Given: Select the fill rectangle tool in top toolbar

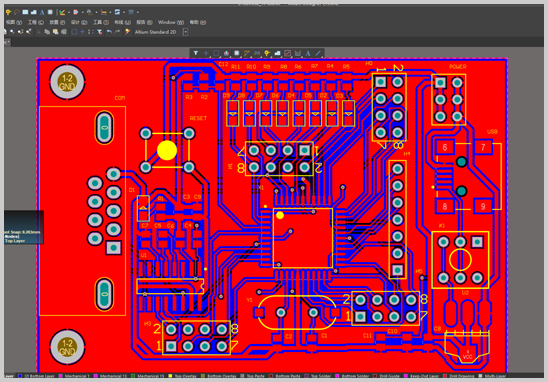Looking at the screenshot, I should pyautogui.click(x=25, y=12).
